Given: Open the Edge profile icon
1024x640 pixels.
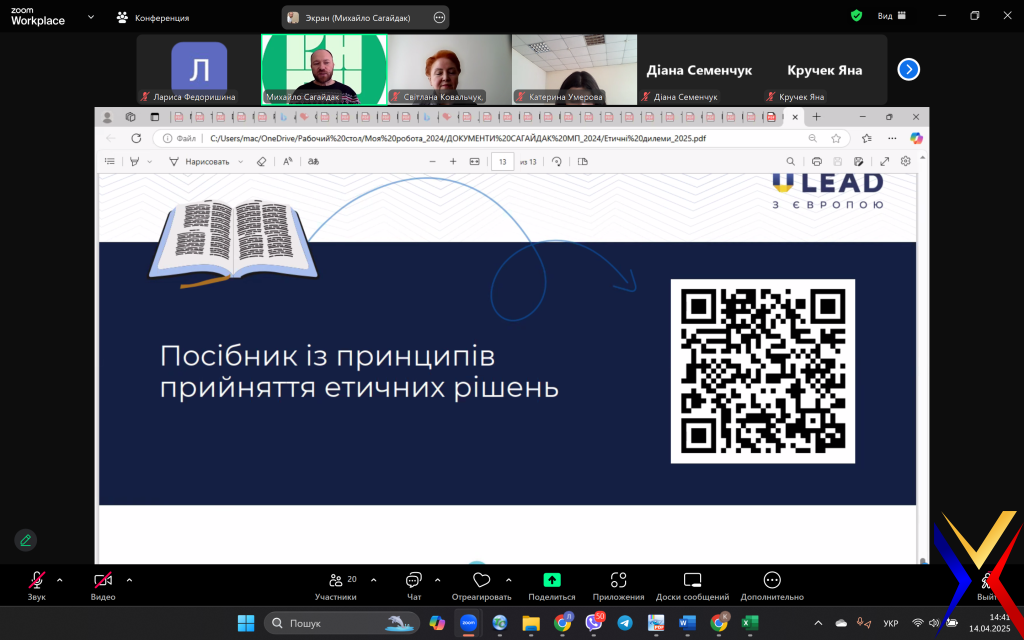Looking at the screenshot, I should [108, 118].
